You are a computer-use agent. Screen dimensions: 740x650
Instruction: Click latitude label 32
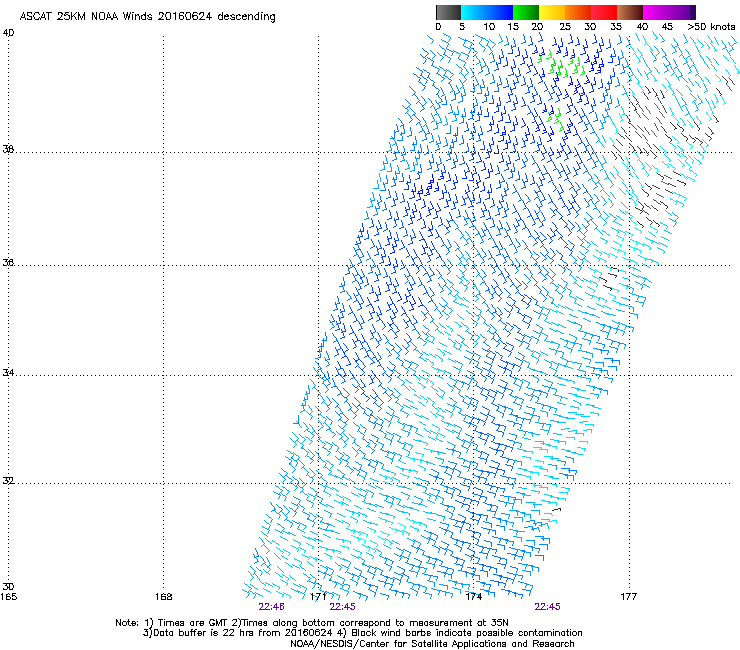(x=8, y=481)
